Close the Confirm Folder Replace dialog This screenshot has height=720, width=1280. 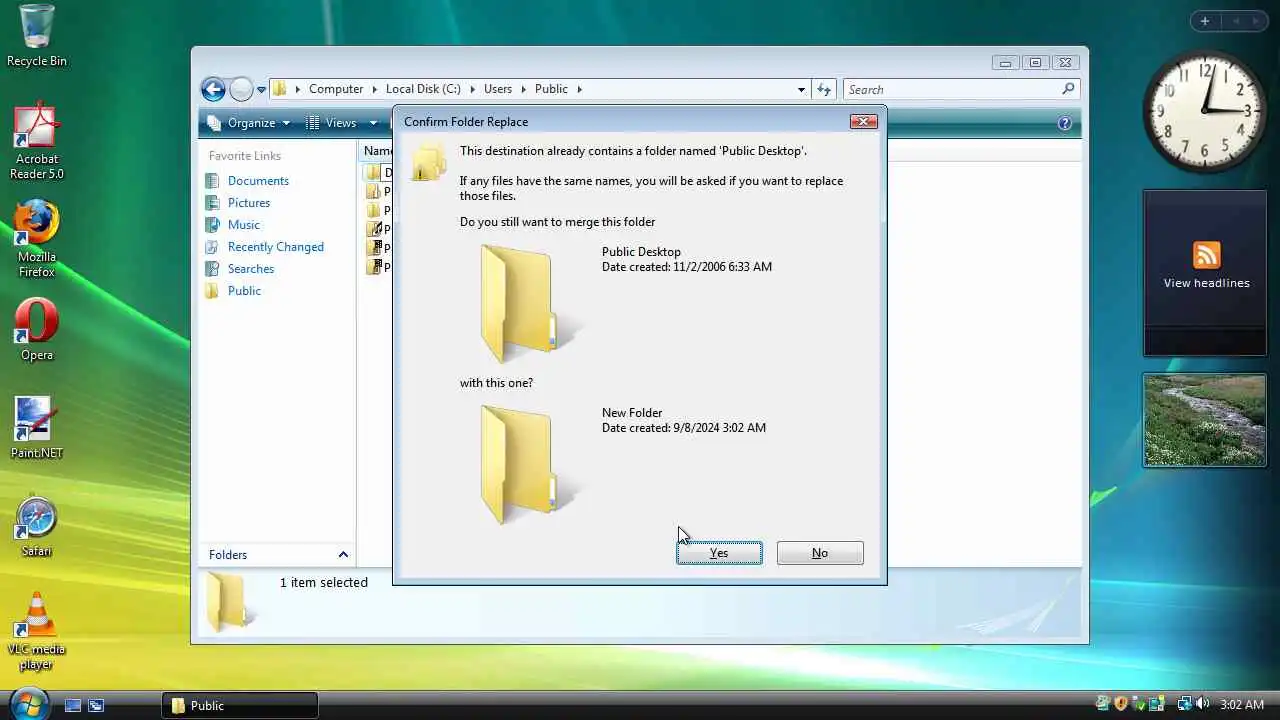pyautogui.click(x=863, y=121)
